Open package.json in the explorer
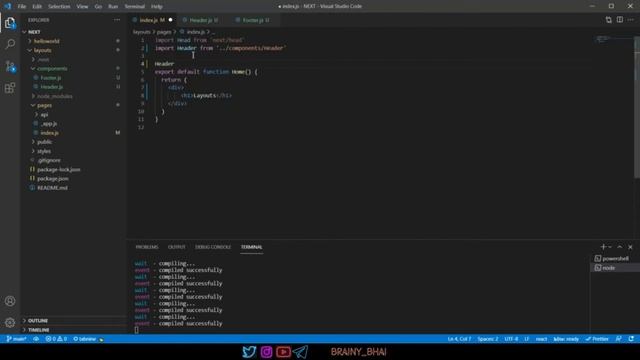The width and height of the screenshot is (640, 360). (53, 179)
